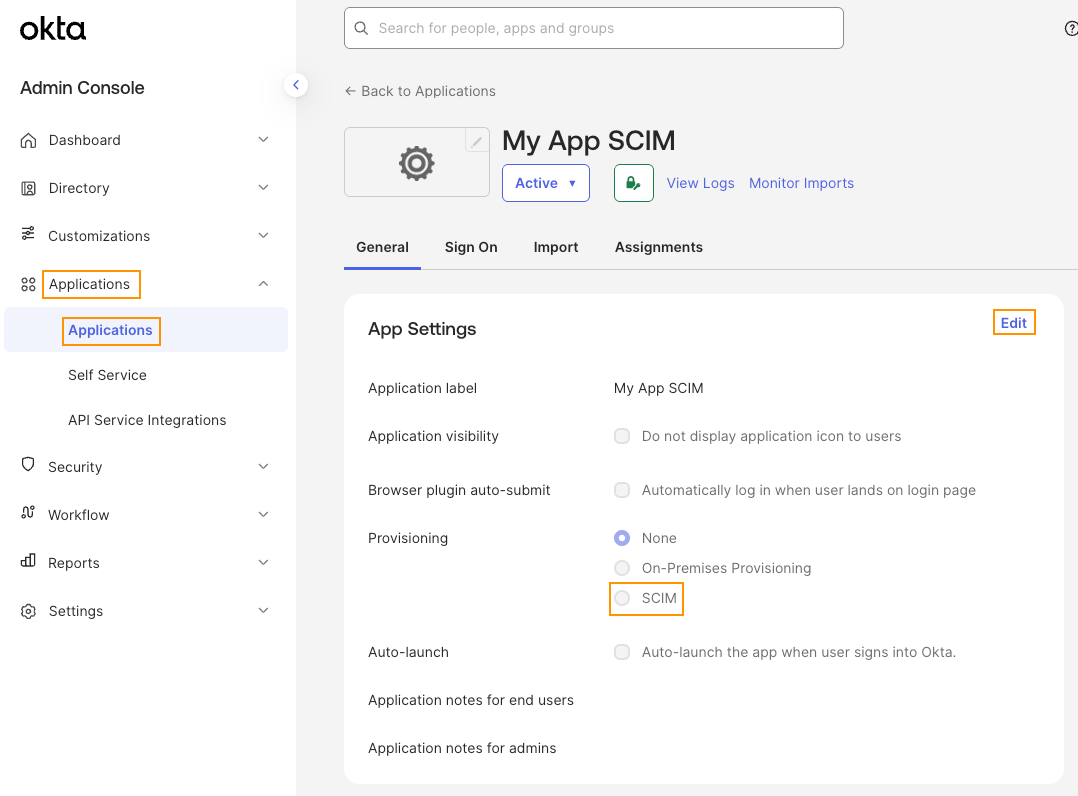Switch to the Import tab
1078x796 pixels.
pos(556,247)
